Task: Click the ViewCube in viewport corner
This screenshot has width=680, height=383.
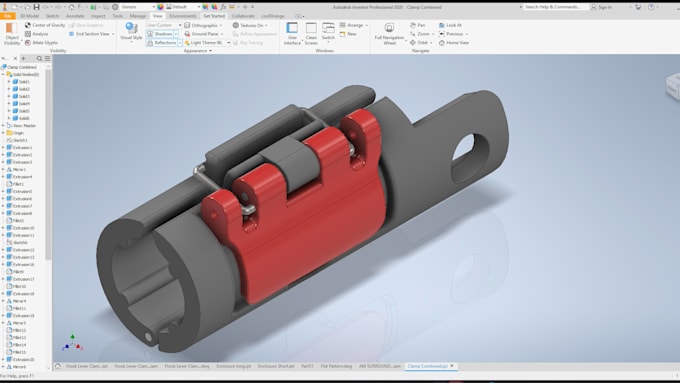Action: pyautogui.click(x=673, y=87)
